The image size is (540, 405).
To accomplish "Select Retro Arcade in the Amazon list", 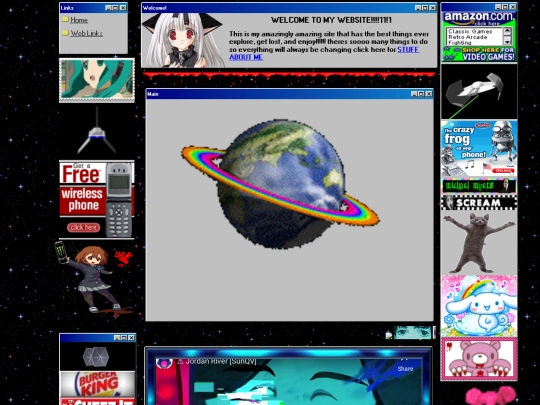I will coord(468,37).
